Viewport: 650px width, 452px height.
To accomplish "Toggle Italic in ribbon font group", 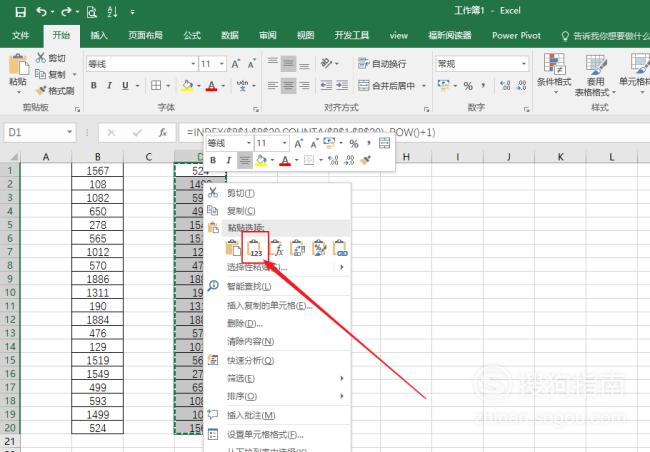I will click(x=109, y=85).
